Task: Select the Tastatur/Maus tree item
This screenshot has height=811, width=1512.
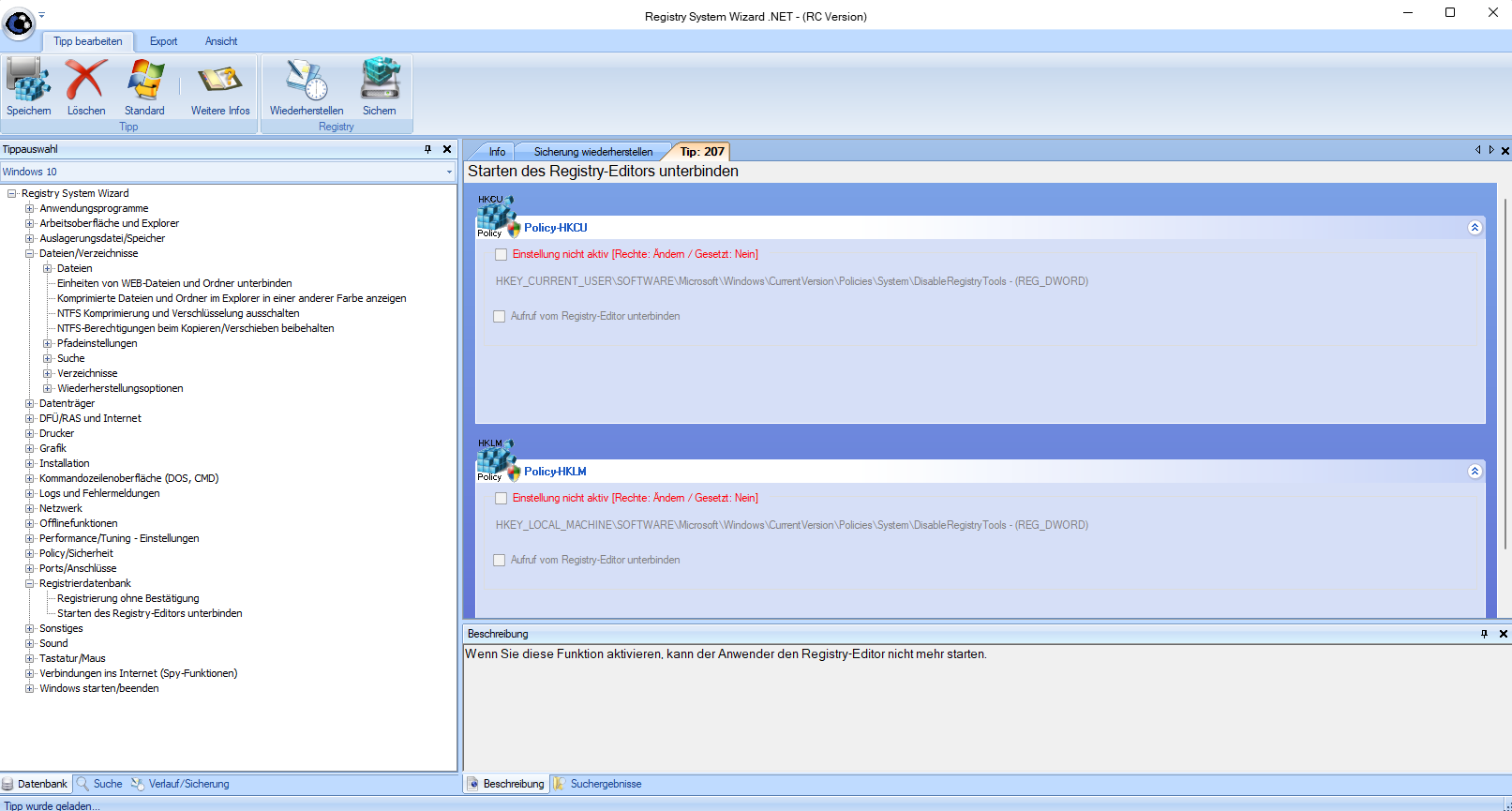Action: click(72, 658)
